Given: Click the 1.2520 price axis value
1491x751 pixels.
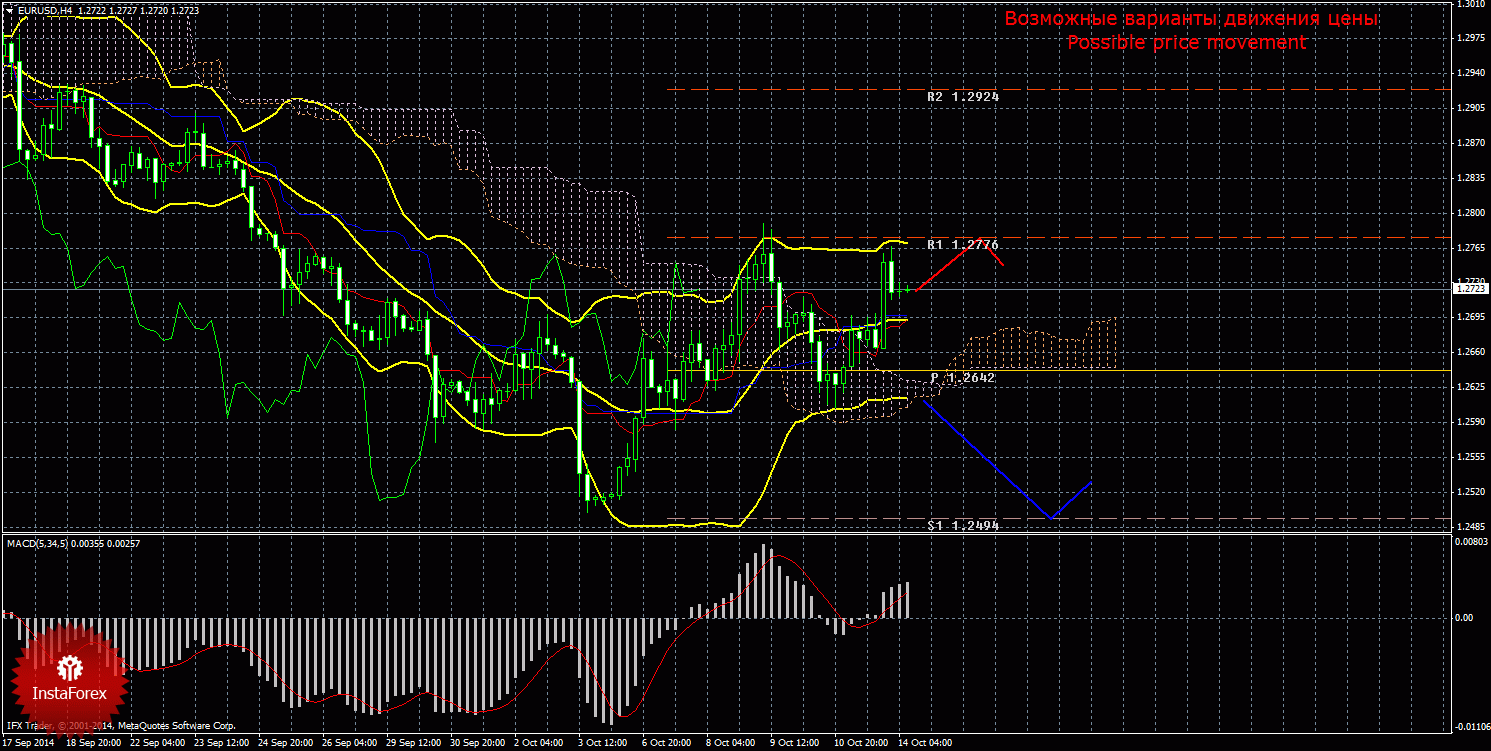Looking at the screenshot, I should (1470, 492).
